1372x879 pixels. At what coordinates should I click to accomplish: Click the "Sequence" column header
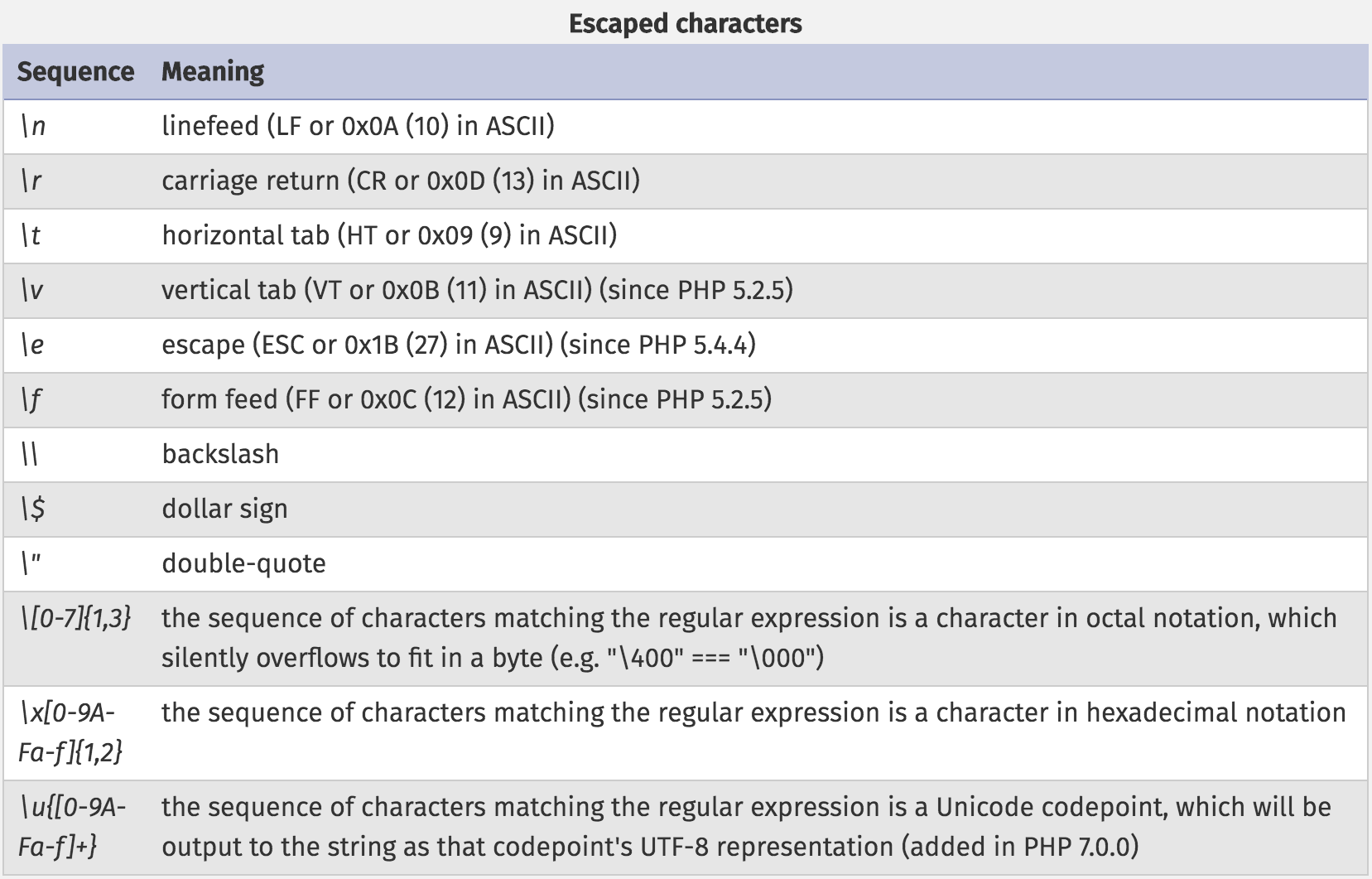tap(75, 72)
